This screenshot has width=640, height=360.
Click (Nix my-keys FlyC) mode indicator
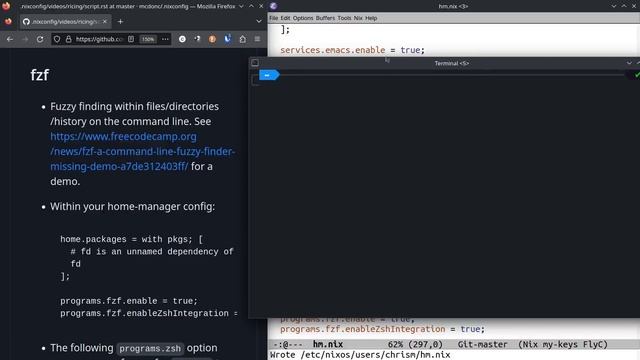point(563,344)
